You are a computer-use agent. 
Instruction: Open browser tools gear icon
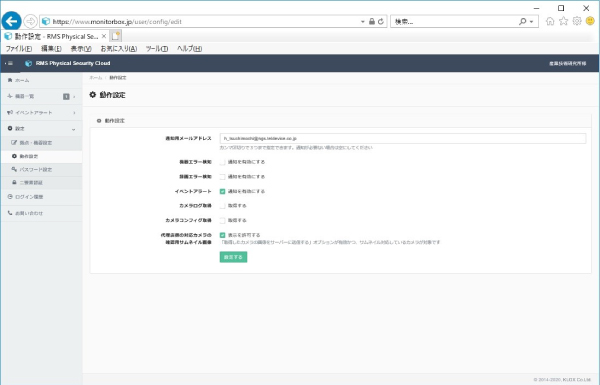click(577, 21)
